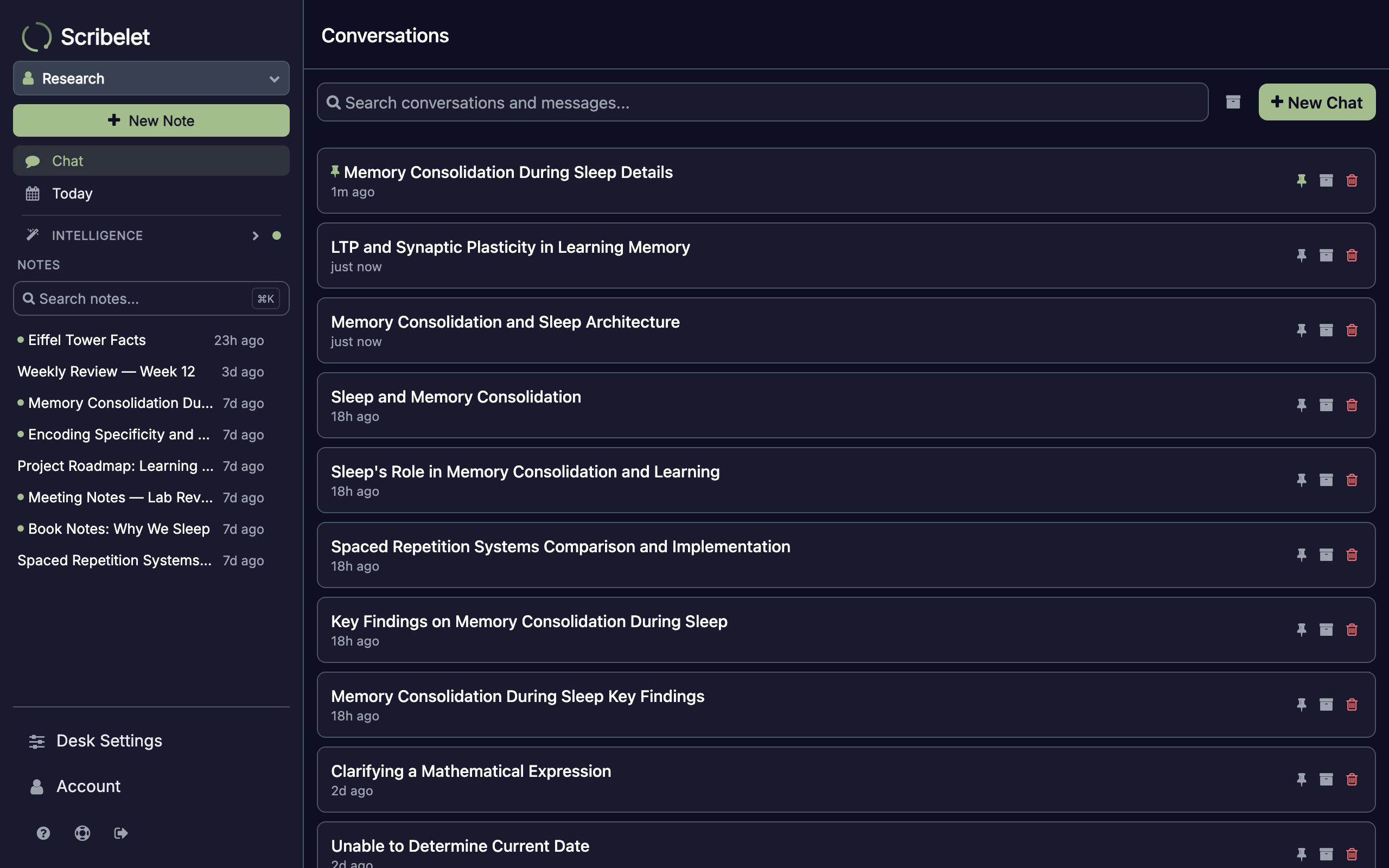Delete Sleep's Role in Memory Consolidation chat
This screenshot has width=1389, height=868.
pos(1352,480)
